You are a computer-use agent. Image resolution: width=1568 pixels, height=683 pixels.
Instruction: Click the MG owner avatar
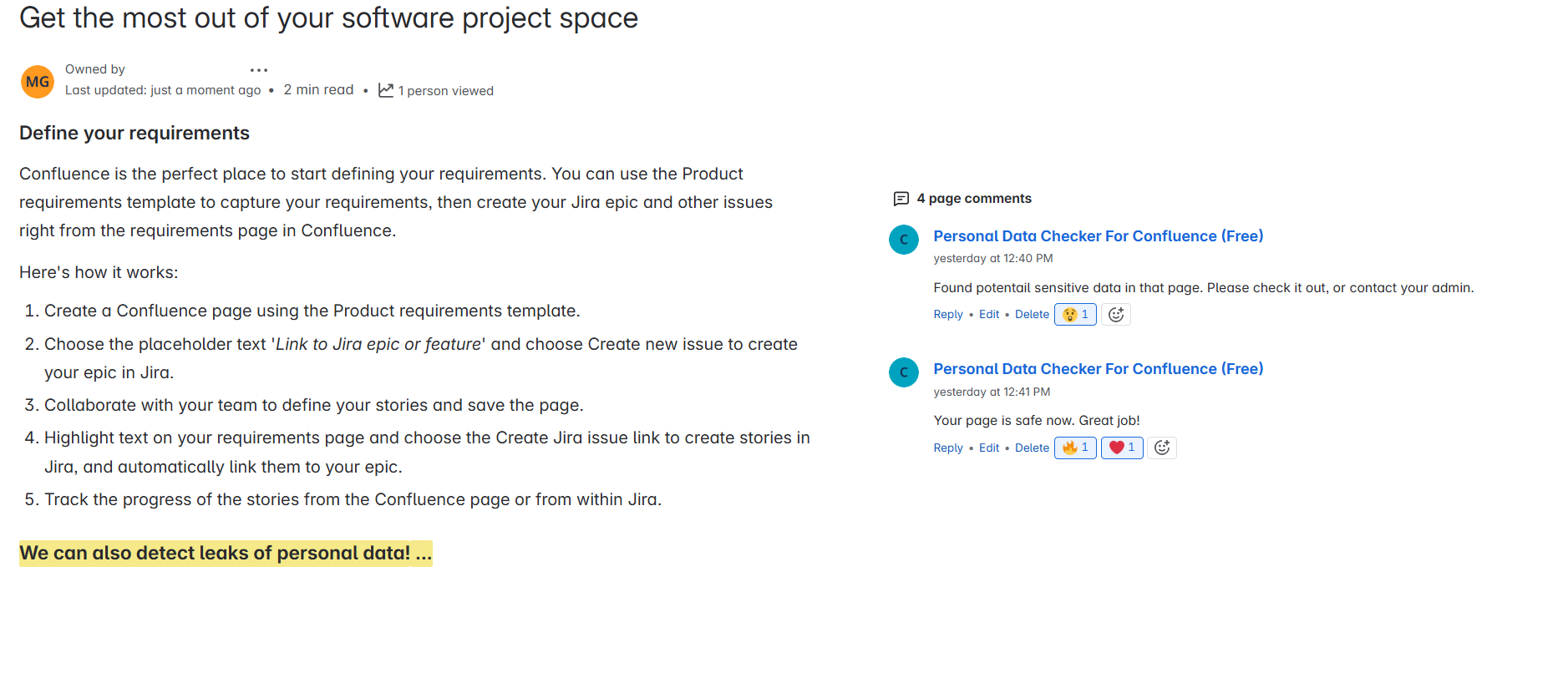tap(38, 82)
